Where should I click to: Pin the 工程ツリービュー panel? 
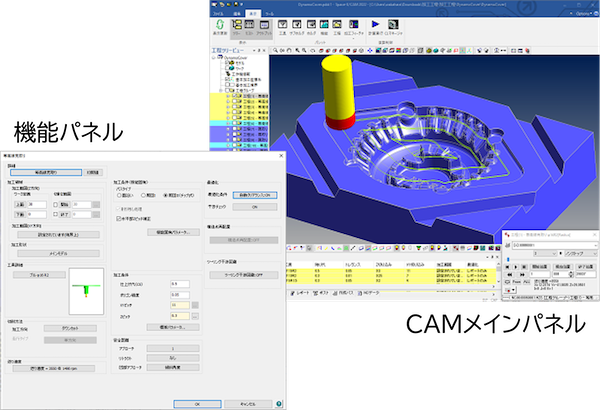point(259,51)
